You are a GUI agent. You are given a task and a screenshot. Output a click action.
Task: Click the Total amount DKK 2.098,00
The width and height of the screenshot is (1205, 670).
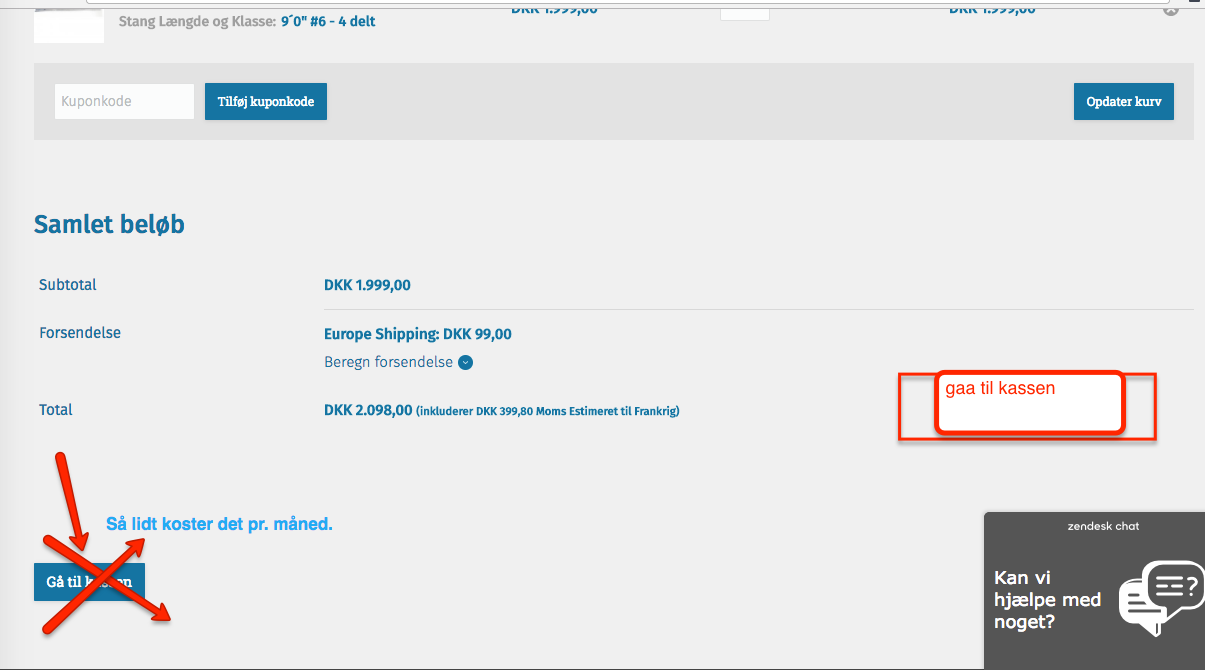point(367,410)
